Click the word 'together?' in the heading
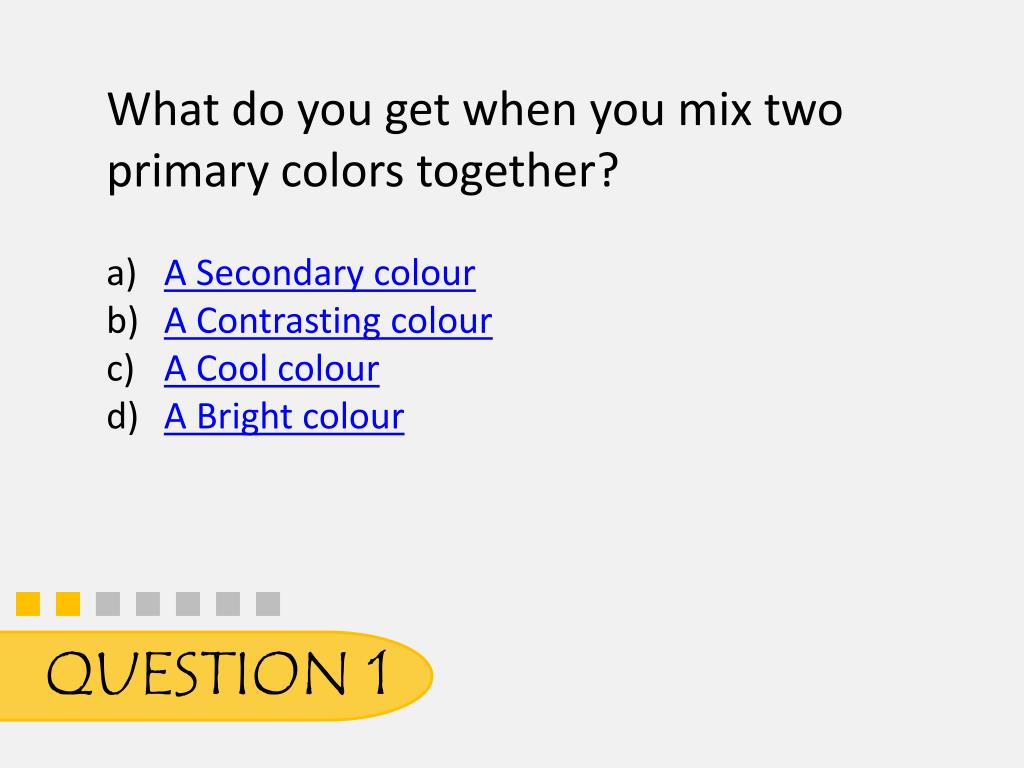The height and width of the screenshot is (768, 1024). pyautogui.click(x=517, y=171)
